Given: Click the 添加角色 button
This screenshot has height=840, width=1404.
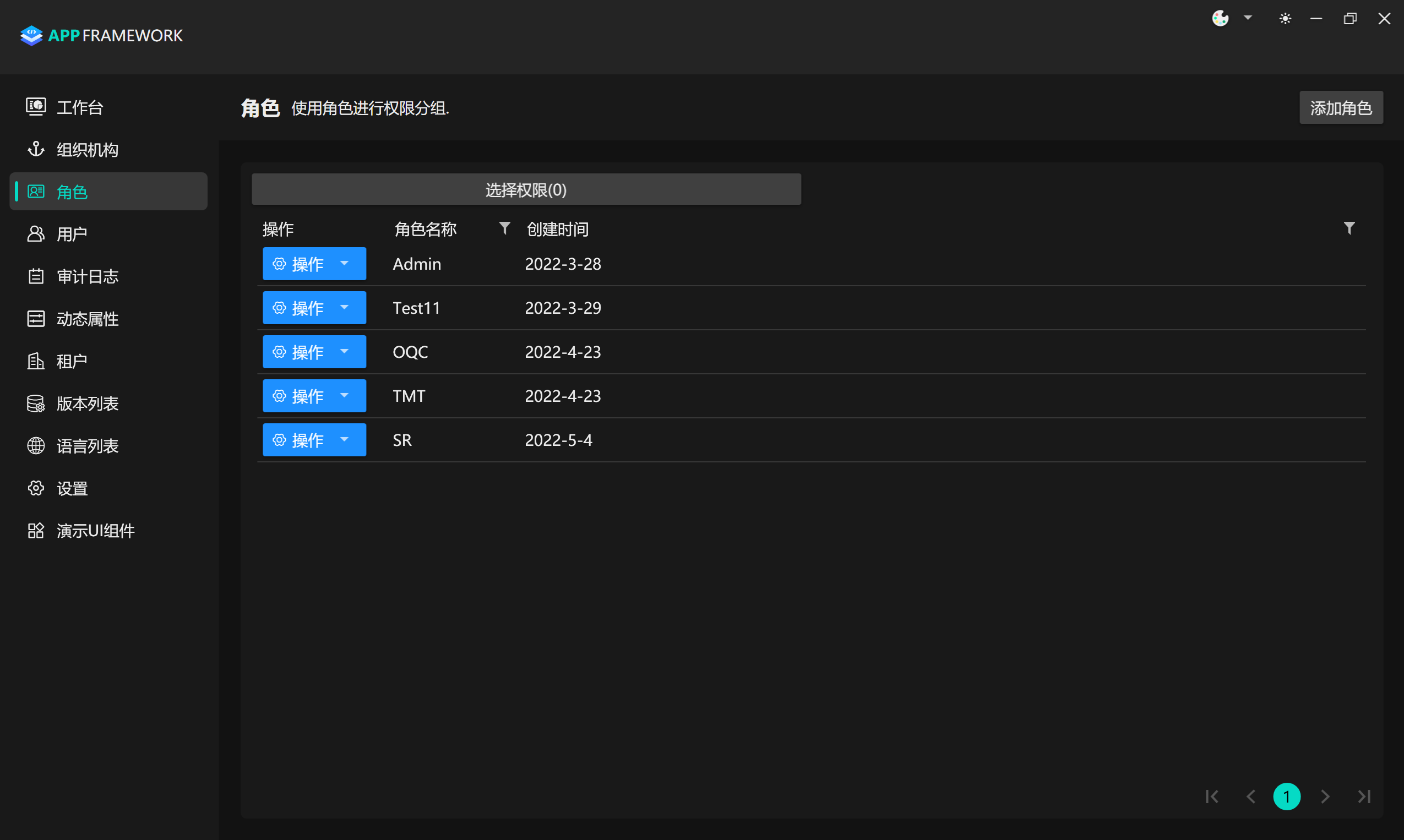Looking at the screenshot, I should (x=1341, y=107).
